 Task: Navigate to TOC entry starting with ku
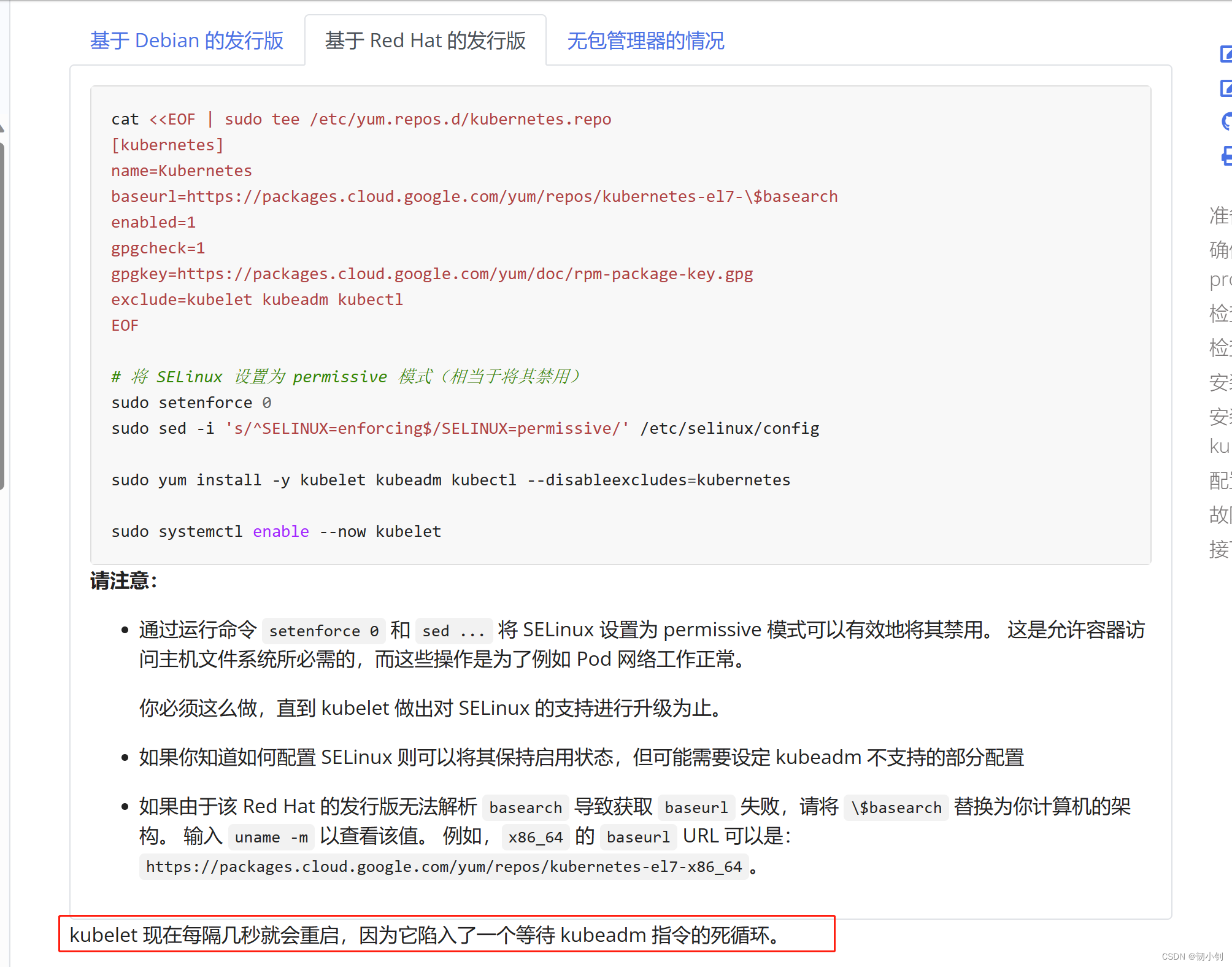pos(1220,446)
